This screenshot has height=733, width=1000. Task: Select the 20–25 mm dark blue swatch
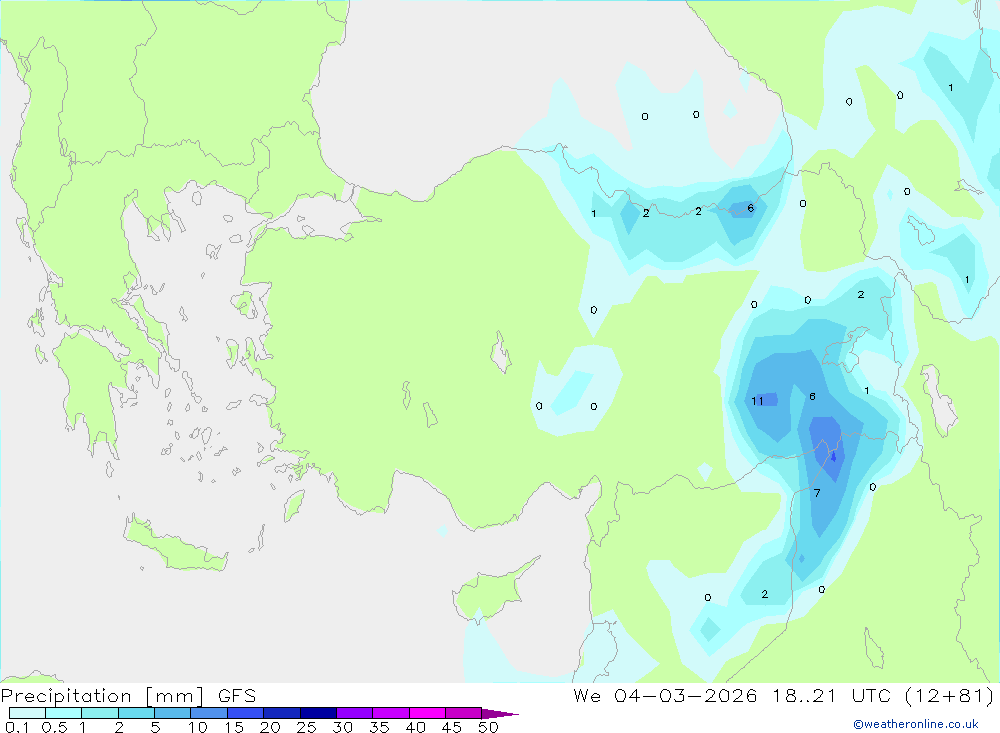[281, 713]
